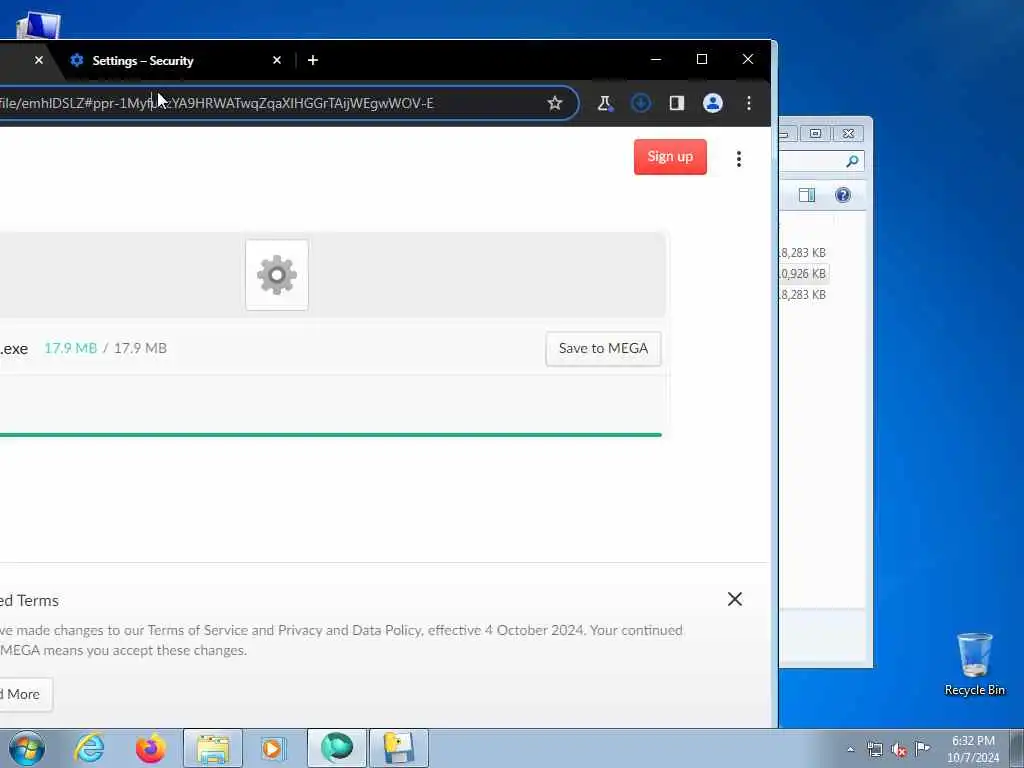Open Chrome three-dot menu
The height and width of the screenshot is (768, 1024).
(x=748, y=103)
